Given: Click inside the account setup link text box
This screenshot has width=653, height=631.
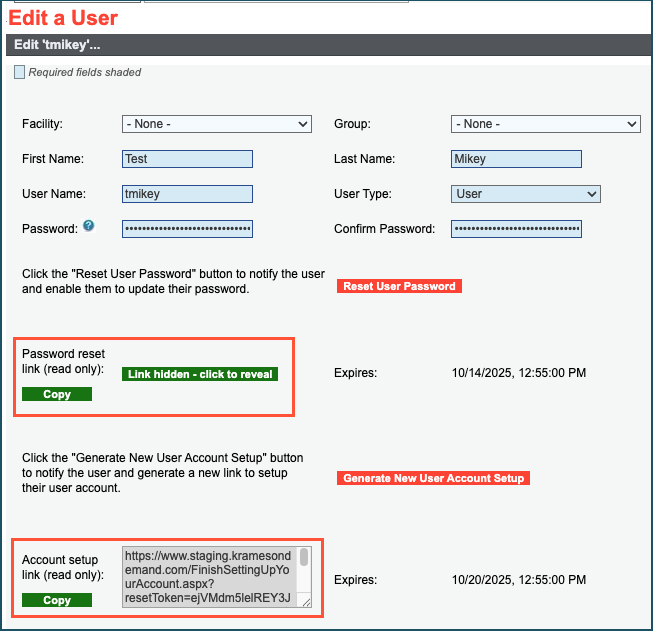Looking at the screenshot, I should click(210, 576).
